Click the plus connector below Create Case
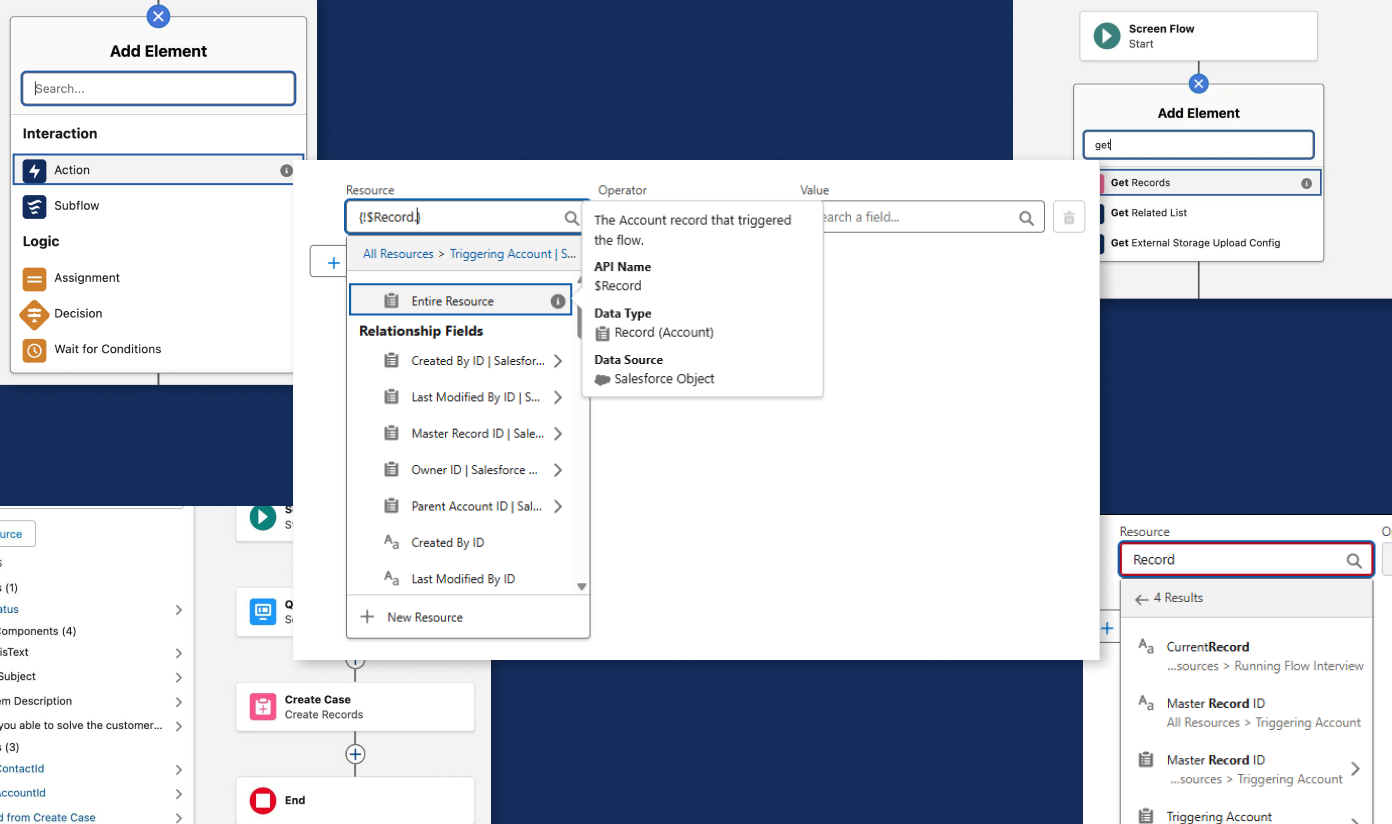Viewport: 1392px width, 824px height. tap(355, 754)
